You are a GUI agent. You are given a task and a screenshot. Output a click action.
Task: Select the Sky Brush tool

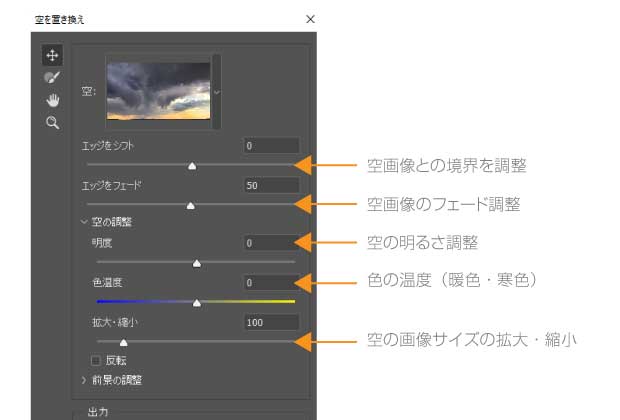coord(52,78)
